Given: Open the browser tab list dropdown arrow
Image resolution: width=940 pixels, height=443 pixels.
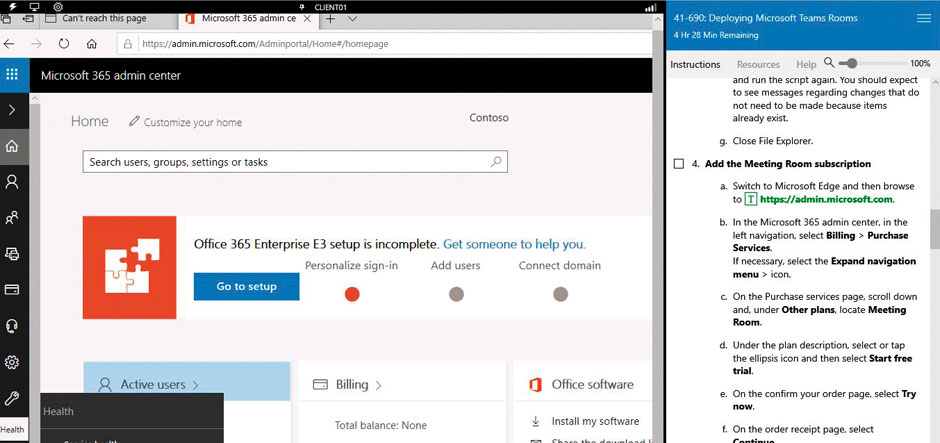Looking at the screenshot, I should coord(352,18).
